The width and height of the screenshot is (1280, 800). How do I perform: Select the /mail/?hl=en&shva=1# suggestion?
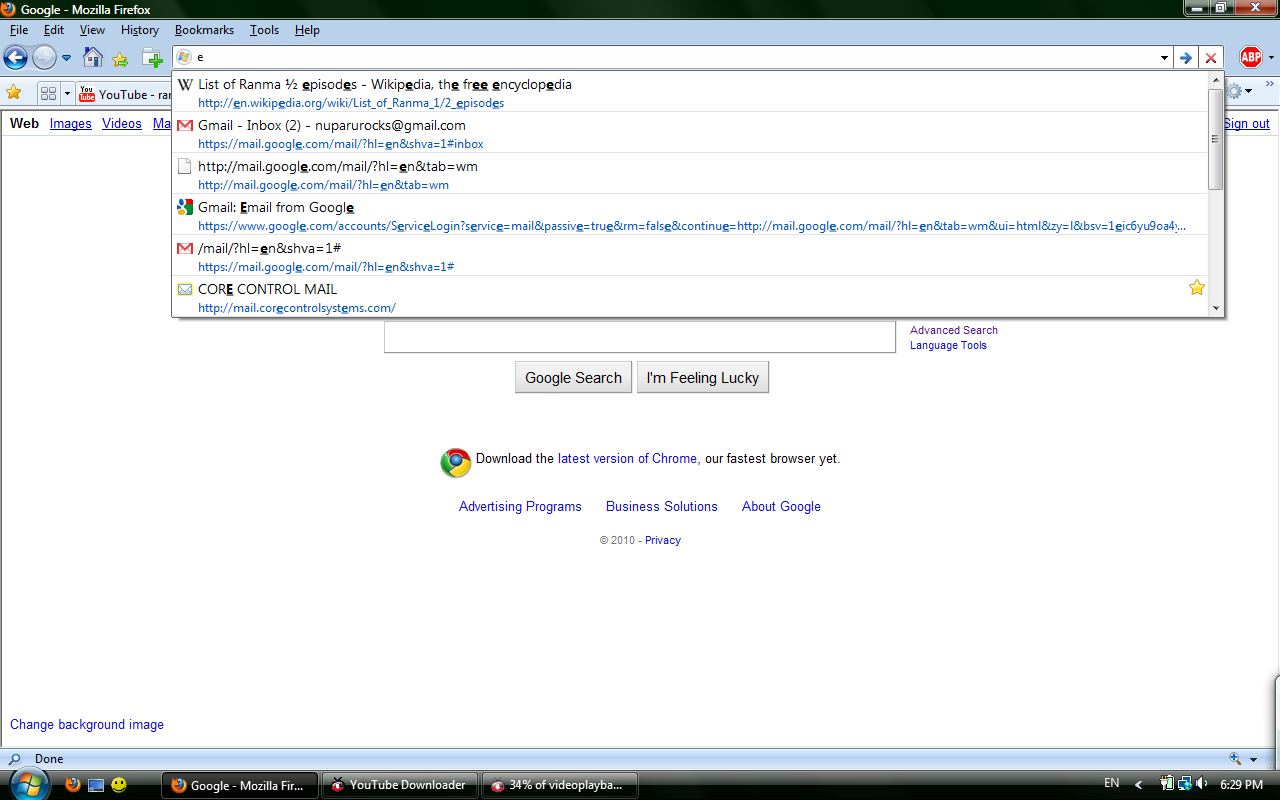tap(690, 256)
